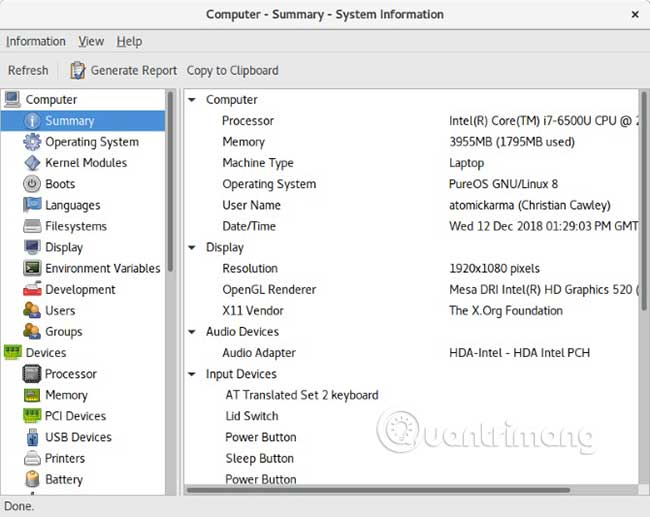Click the USB Devices plug icon
Image resolution: width=650 pixels, height=517 pixels.
(32, 437)
